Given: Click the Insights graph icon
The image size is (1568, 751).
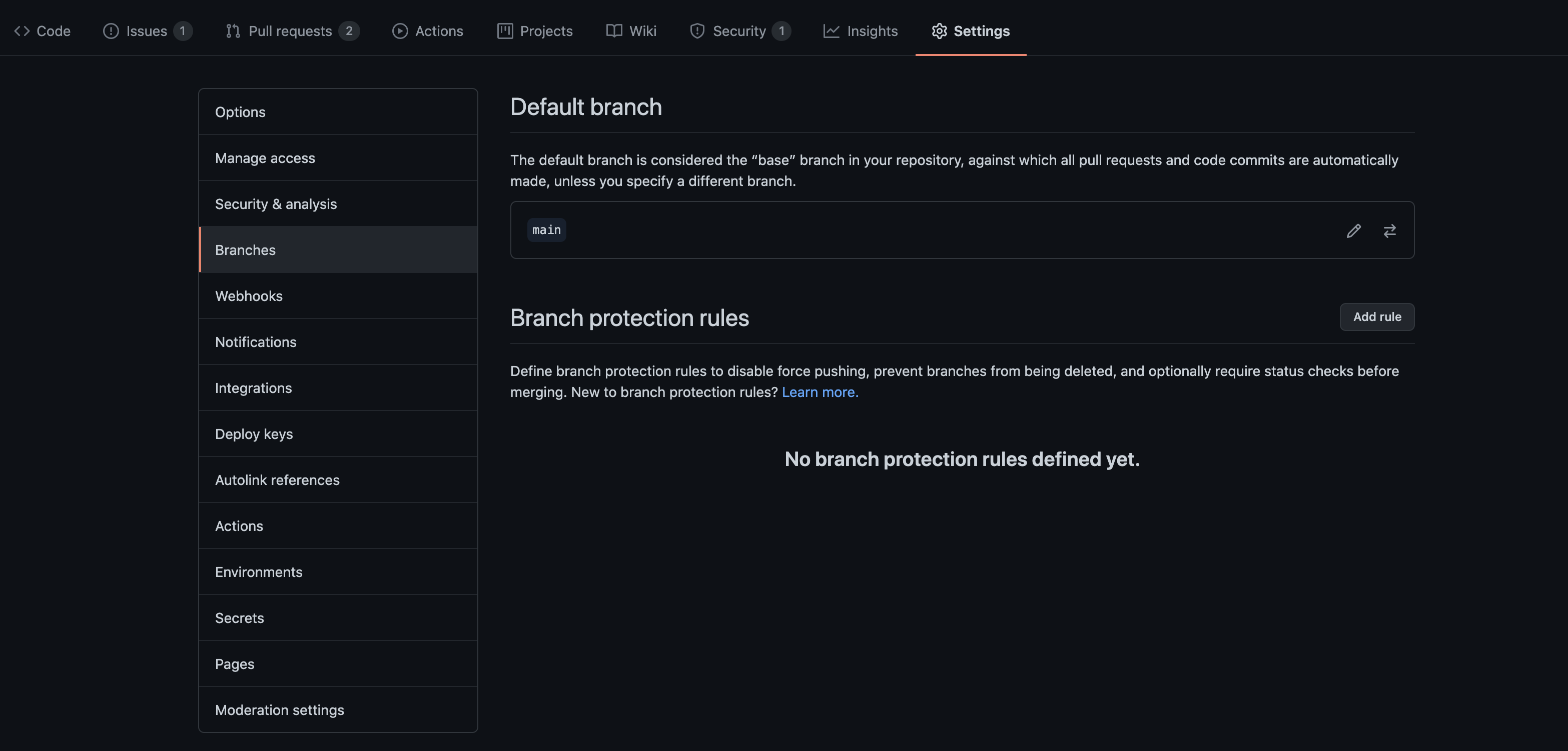Looking at the screenshot, I should coord(832,30).
